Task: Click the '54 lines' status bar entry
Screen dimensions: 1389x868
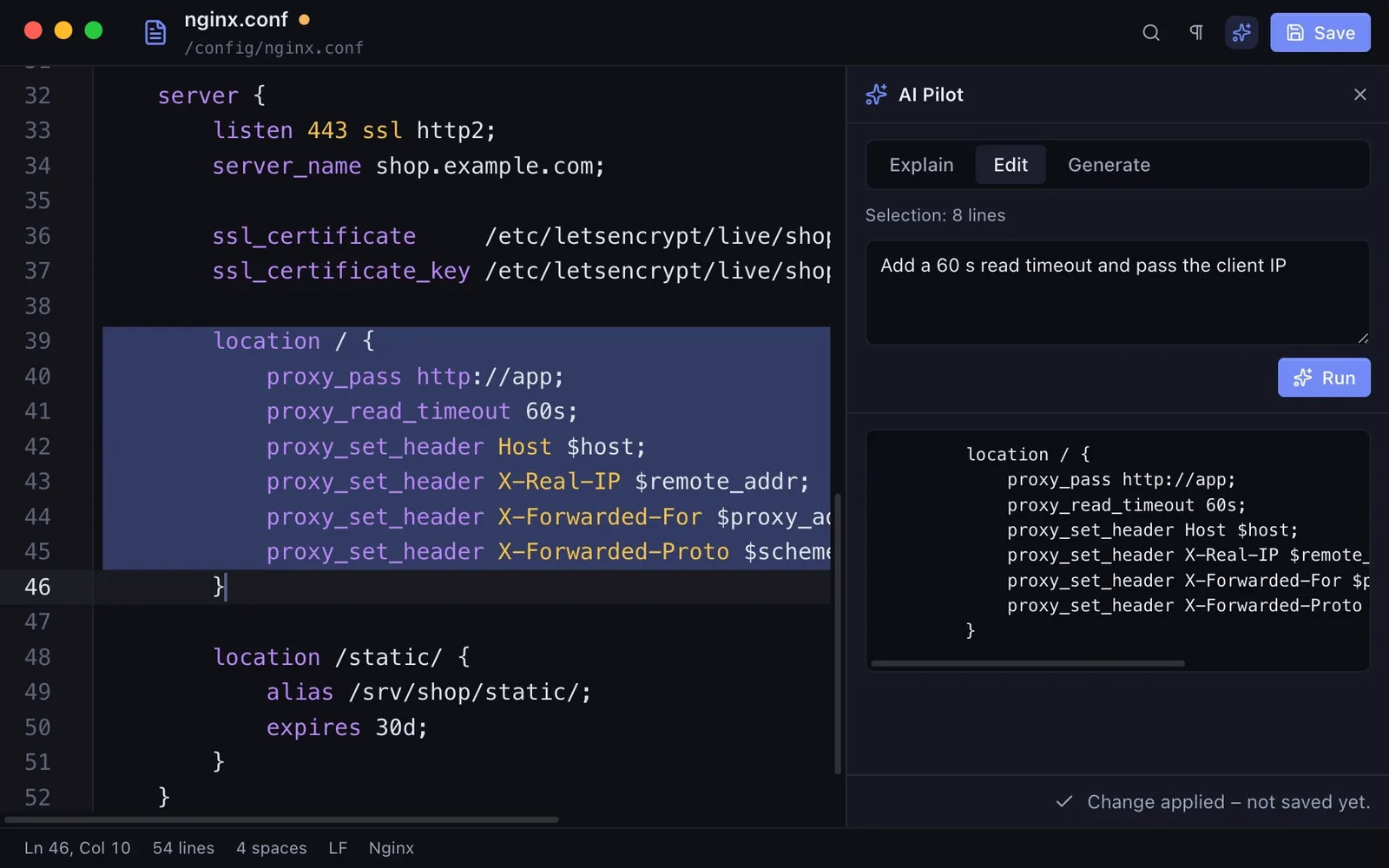Action: [x=183, y=848]
